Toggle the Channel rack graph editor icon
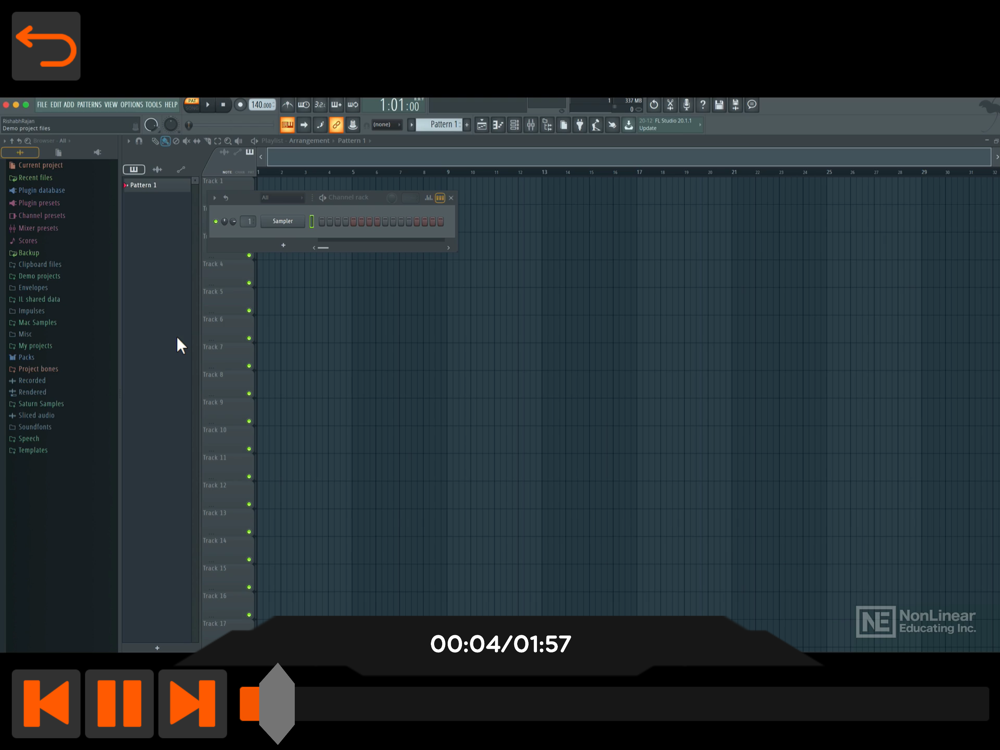Image resolution: width=1000 pixels, height=750 pixels. click(429, 198)
